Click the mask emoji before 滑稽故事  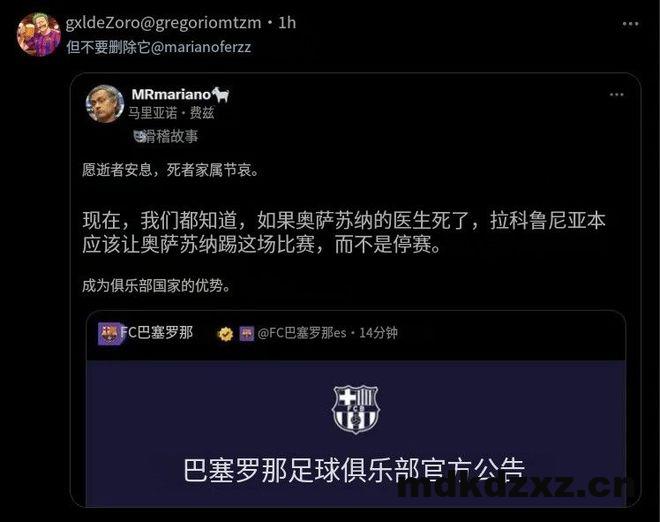pyautogui.click(x=139, y=136)
